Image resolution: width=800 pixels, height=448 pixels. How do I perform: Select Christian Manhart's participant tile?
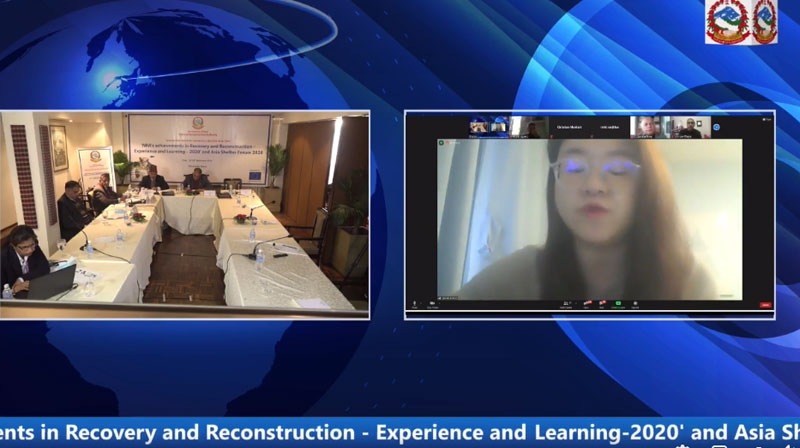(x=567, y=127)
